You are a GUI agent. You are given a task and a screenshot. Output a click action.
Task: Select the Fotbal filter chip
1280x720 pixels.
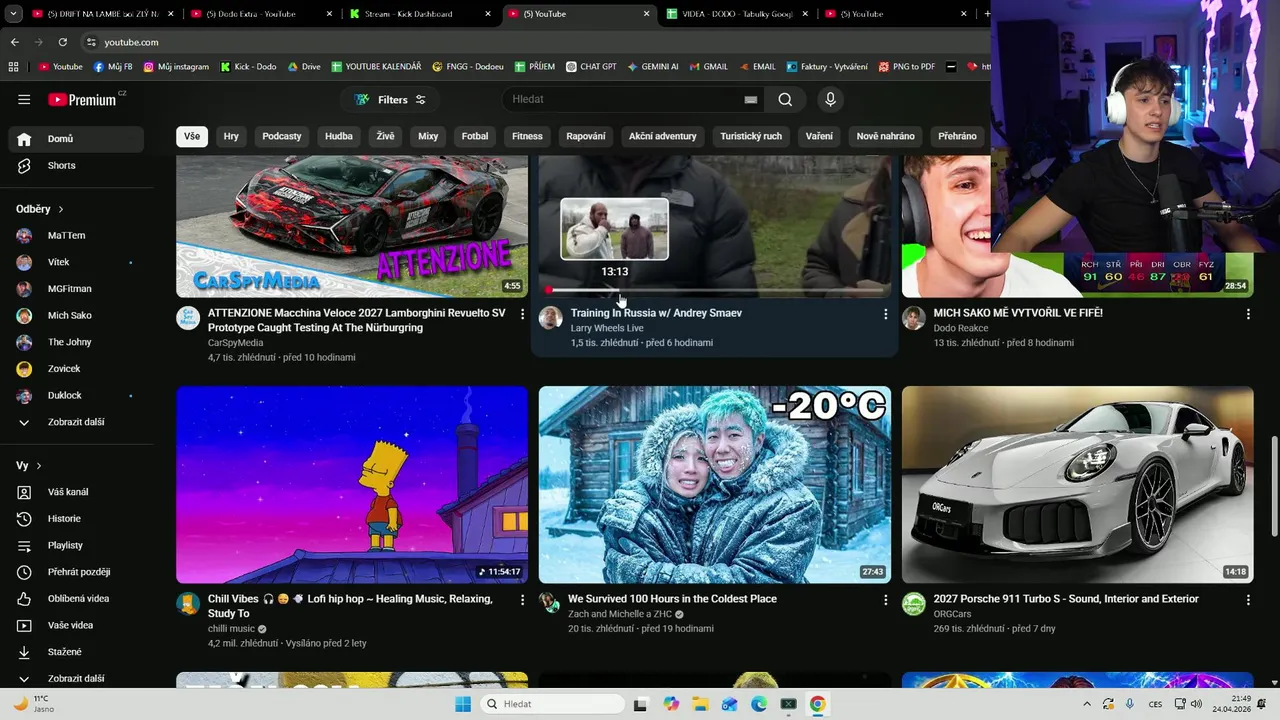click(x=475, y=136)
